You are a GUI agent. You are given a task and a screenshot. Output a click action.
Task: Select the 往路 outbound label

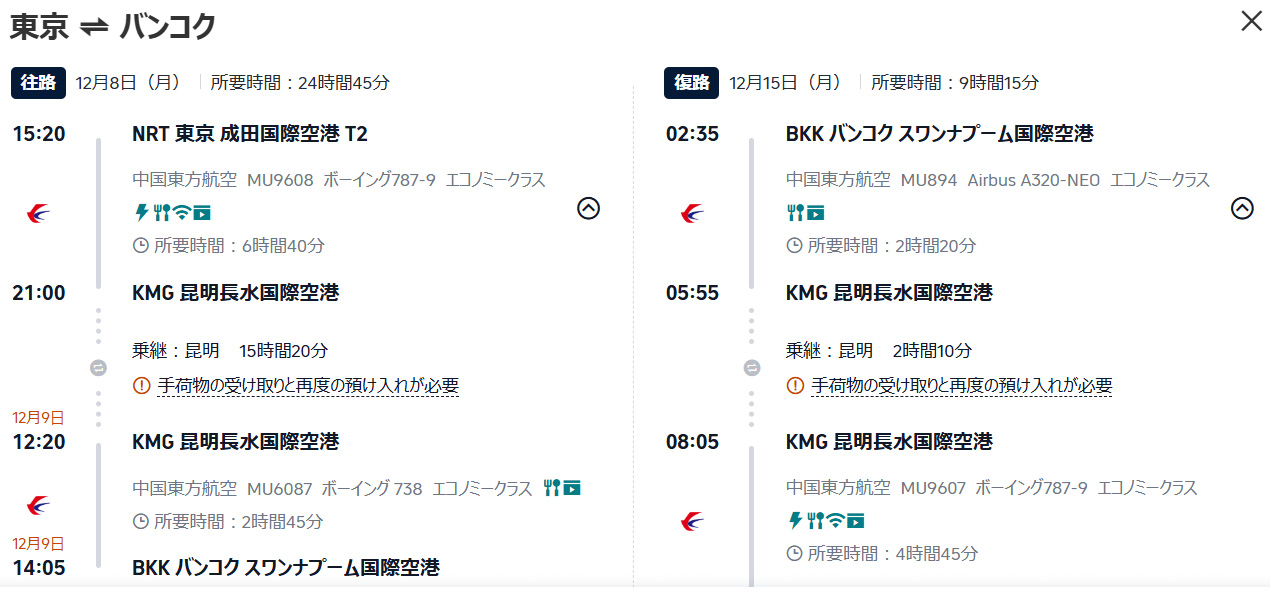38,82
